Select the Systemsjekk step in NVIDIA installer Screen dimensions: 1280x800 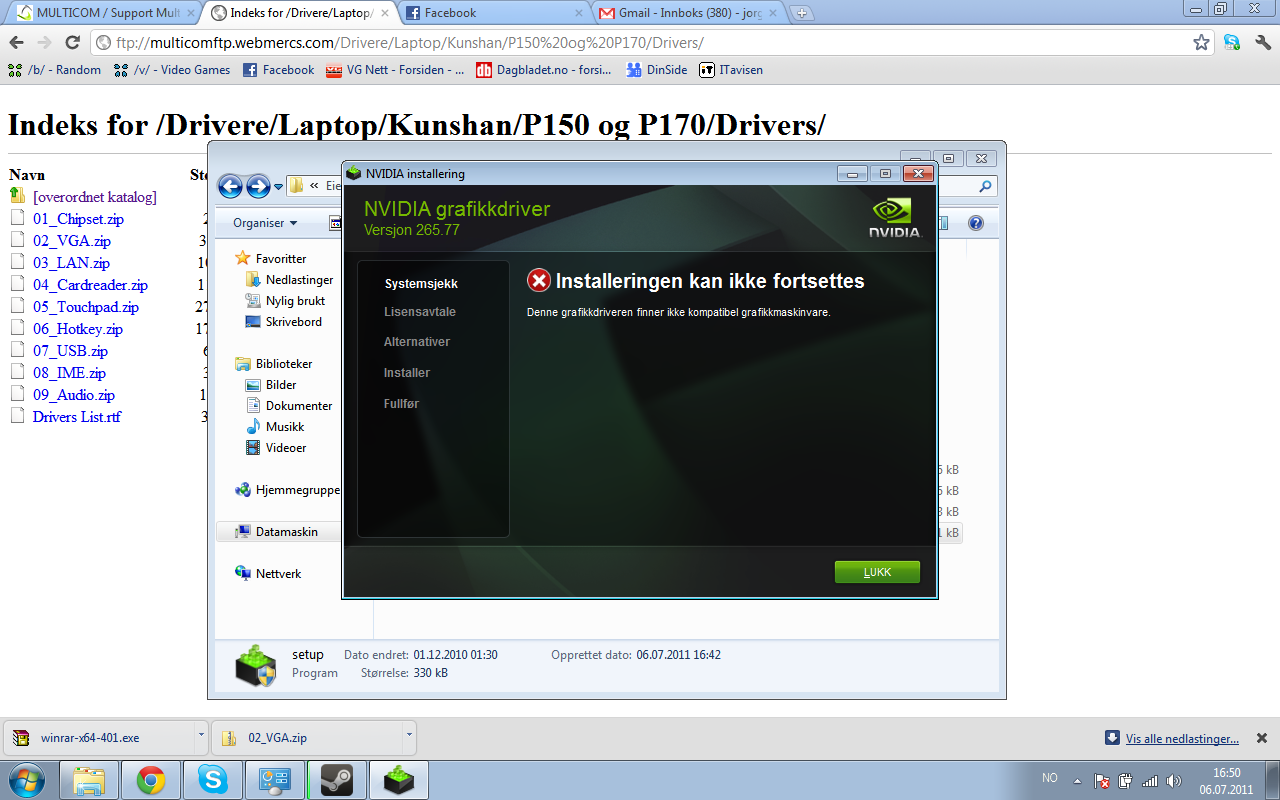(421, 284)
